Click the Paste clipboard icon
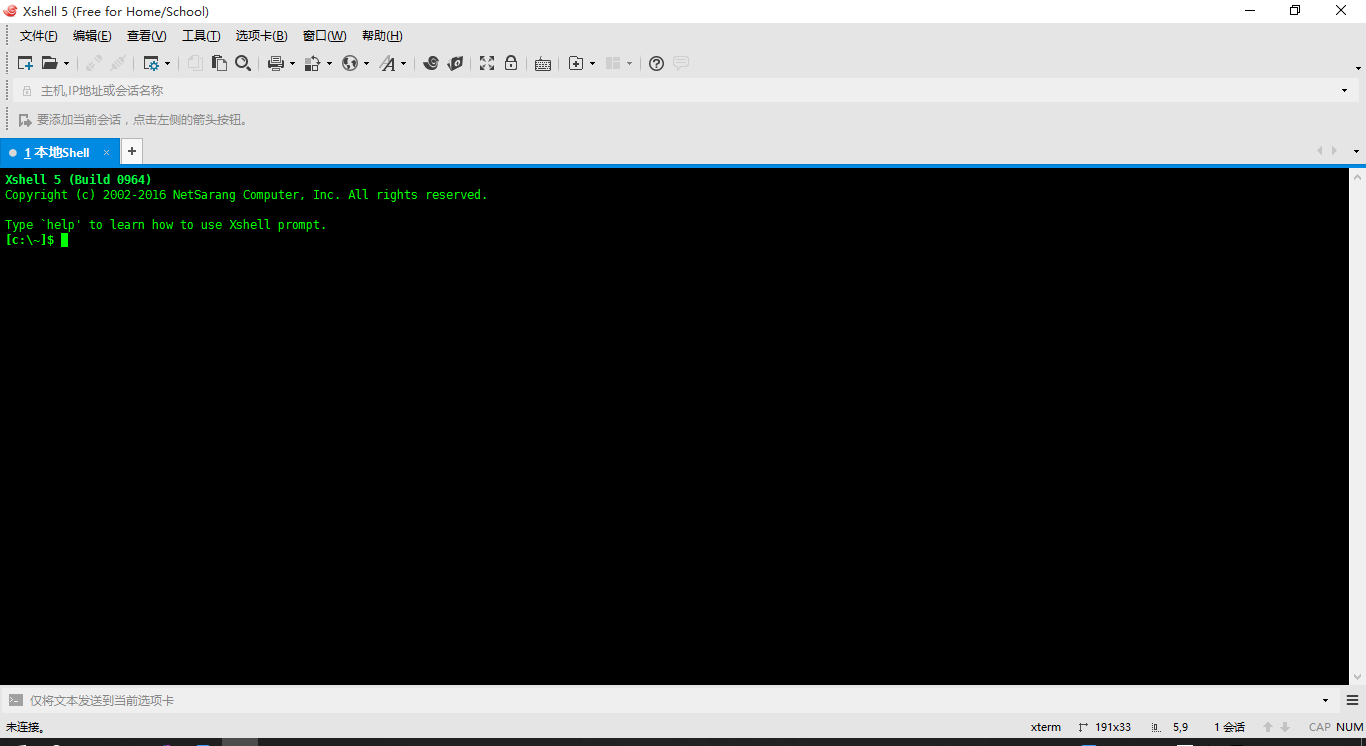Screen dimensions: 1366x746 (x=219, y=63)
